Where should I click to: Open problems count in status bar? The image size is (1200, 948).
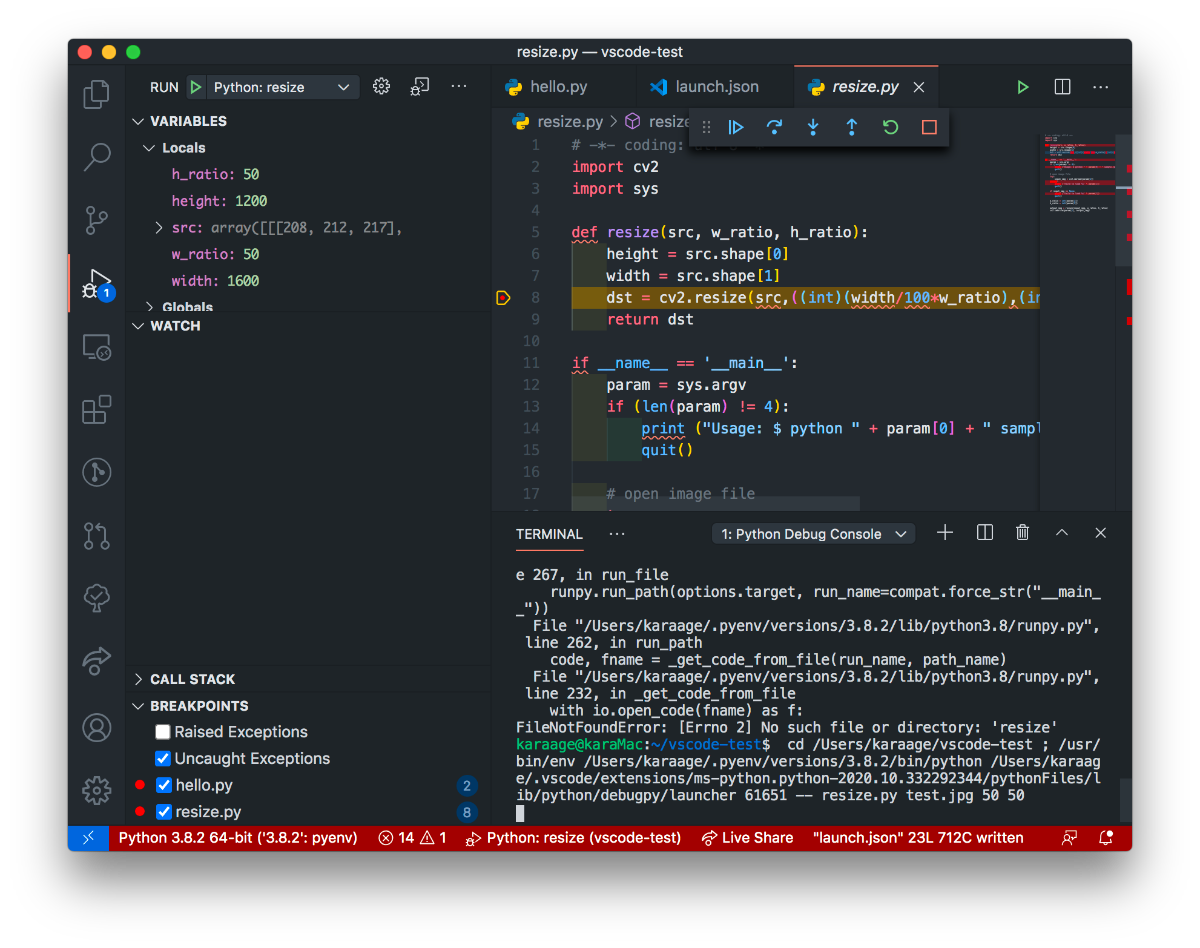pos(412,838)
